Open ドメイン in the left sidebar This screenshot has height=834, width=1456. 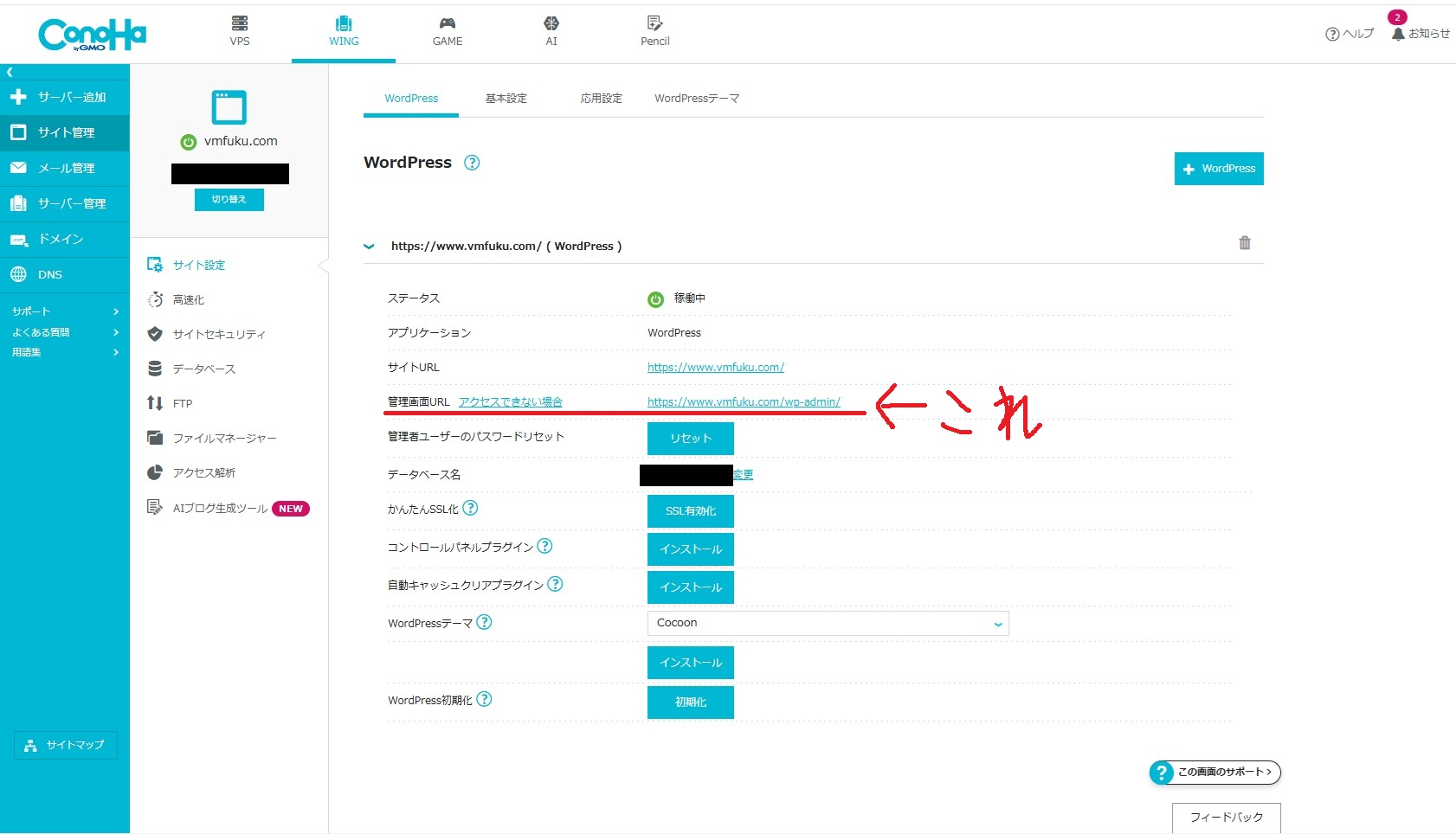65,239
